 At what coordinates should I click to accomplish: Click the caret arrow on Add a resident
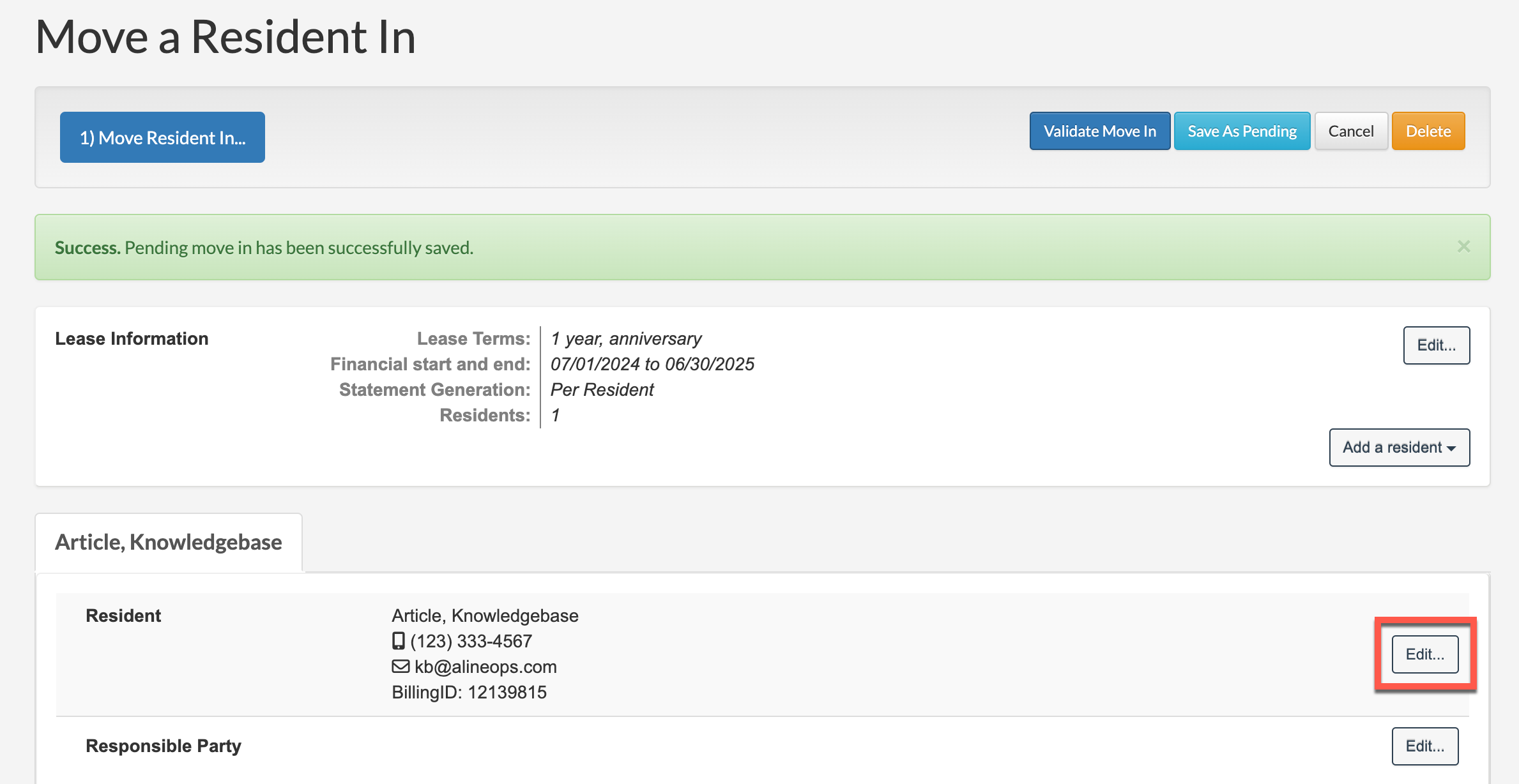[1452, 448]
